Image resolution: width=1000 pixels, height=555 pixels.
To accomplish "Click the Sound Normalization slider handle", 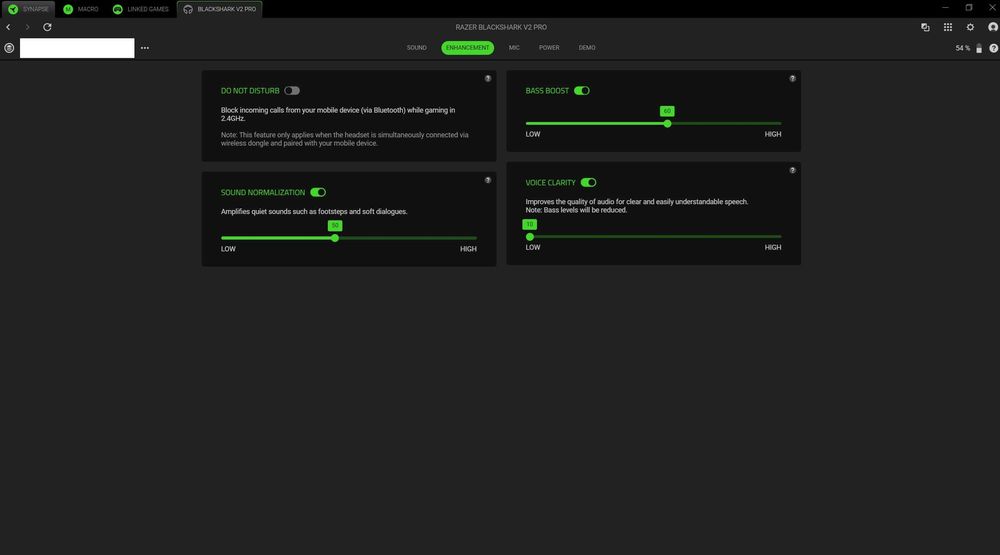I will [335, 238].
